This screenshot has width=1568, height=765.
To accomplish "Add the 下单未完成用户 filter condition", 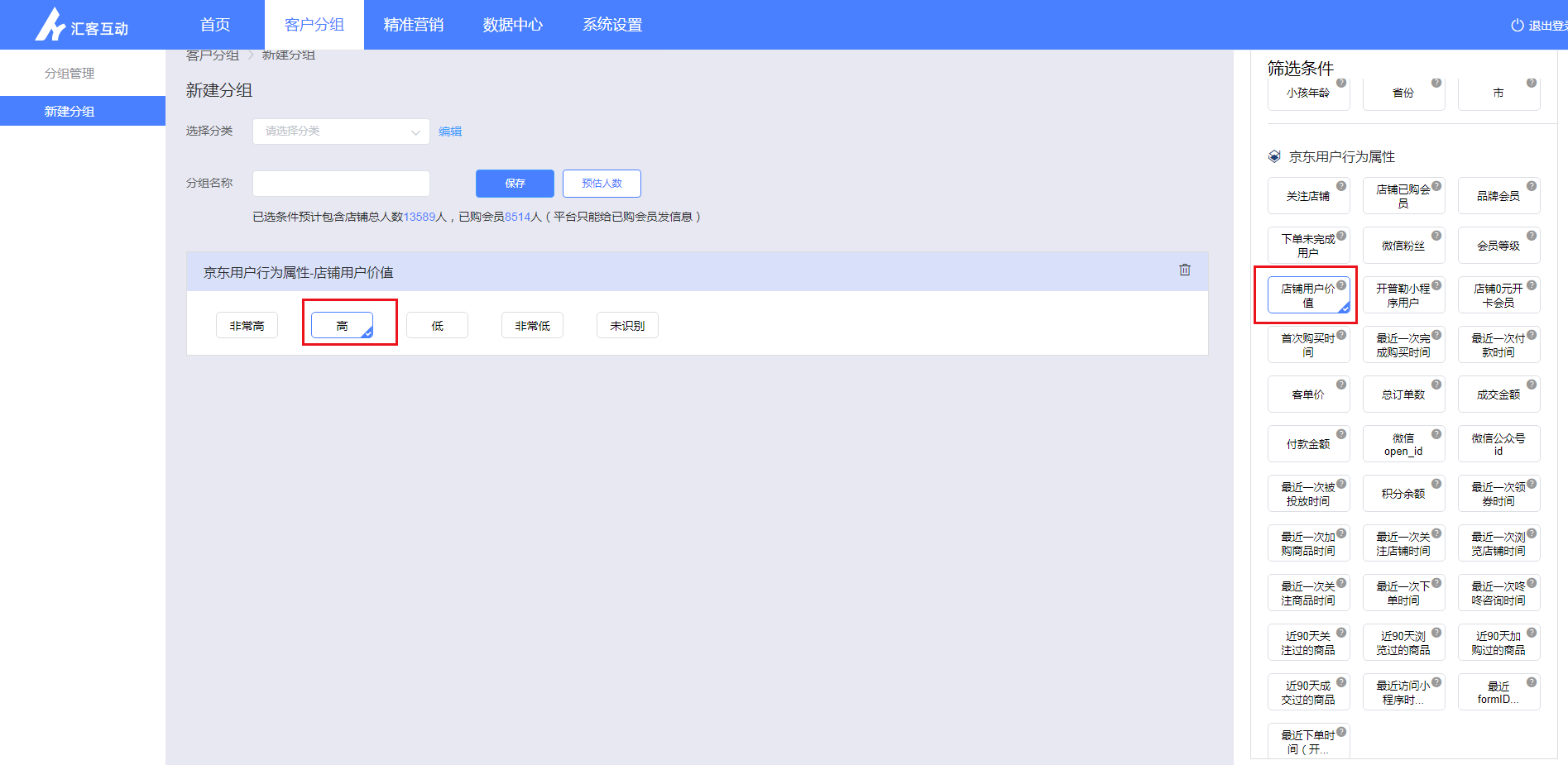I will [1308, 246].
